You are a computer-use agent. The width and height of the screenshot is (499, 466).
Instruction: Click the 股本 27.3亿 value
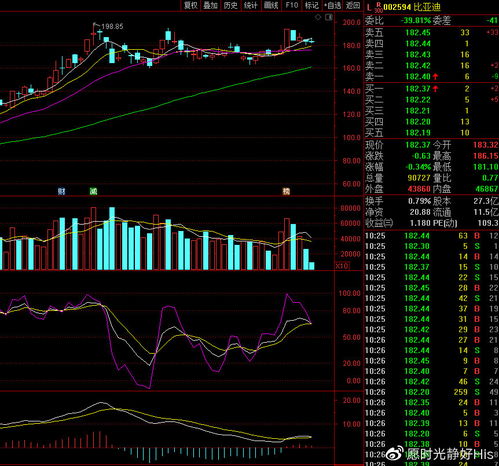[486, 201]
